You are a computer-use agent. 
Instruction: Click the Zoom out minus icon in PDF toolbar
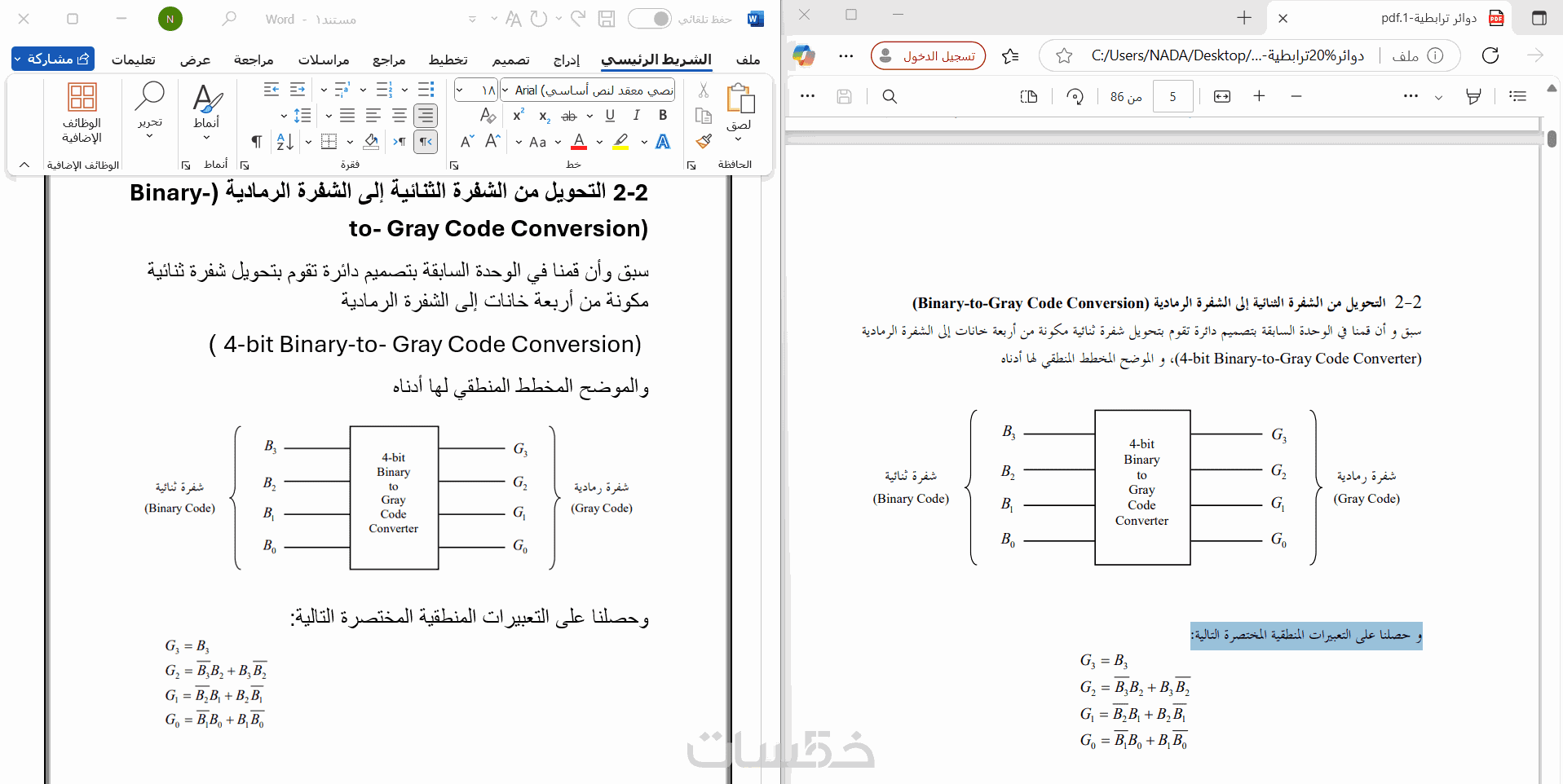pos(1296,96)
